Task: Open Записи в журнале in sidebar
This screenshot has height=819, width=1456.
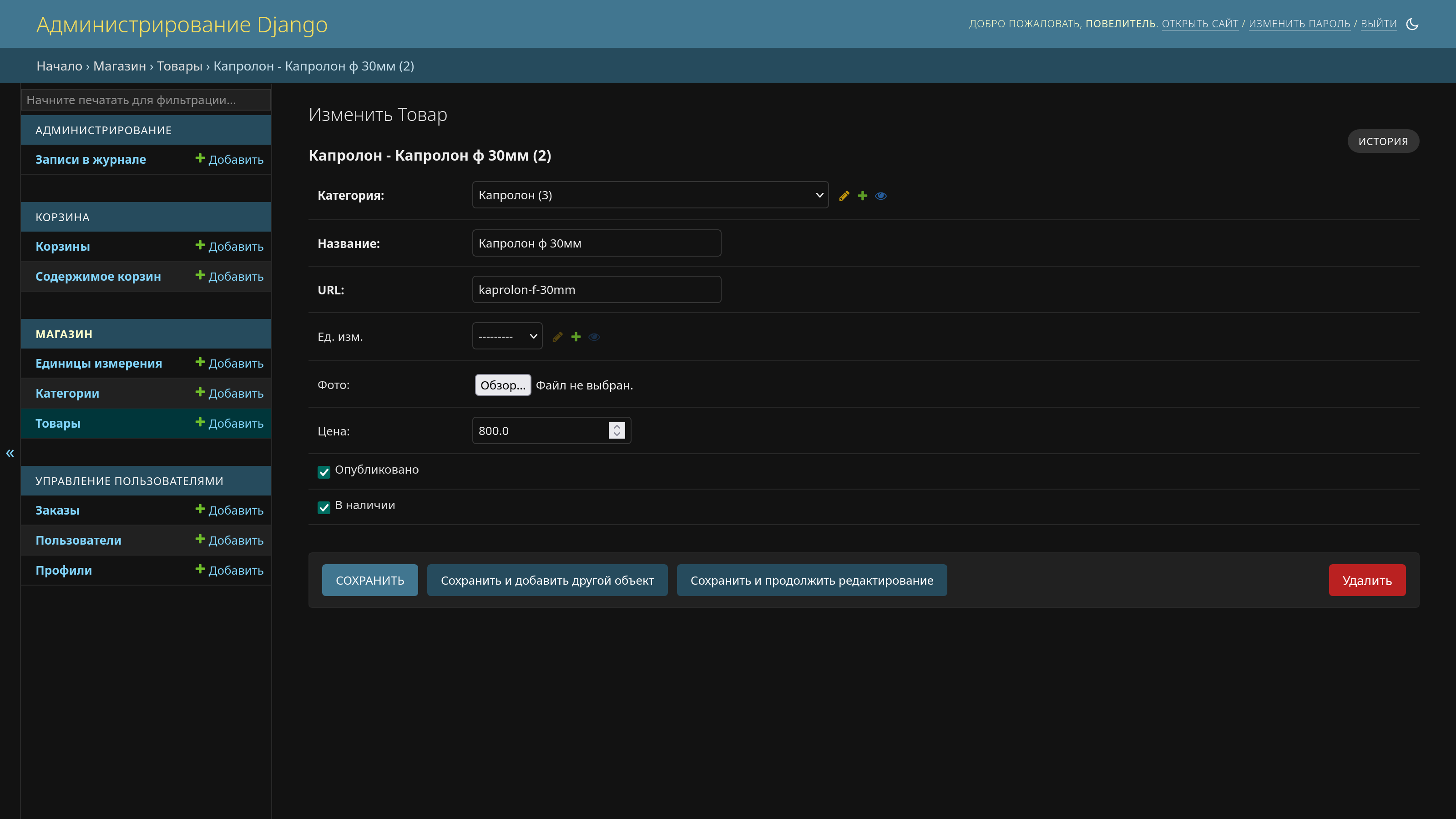Action: click(x=91, y=159)
